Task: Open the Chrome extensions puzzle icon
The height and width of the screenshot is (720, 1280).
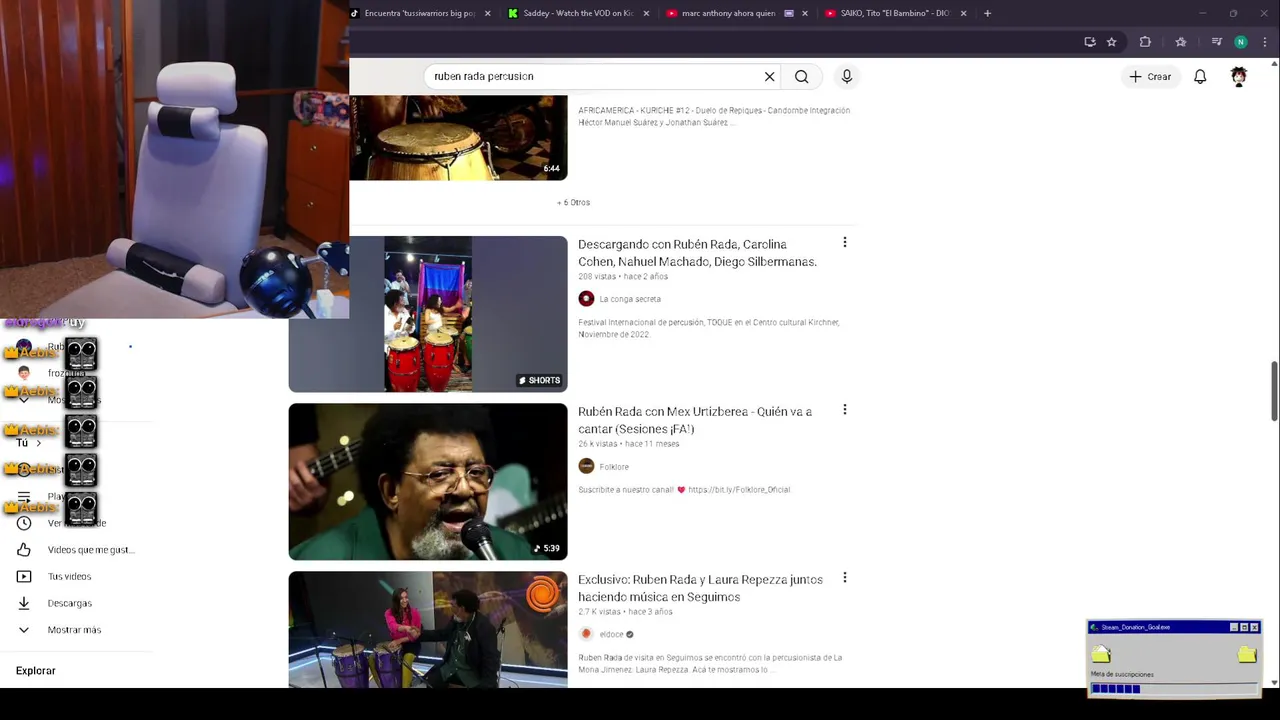Action: pos(1145,42)
